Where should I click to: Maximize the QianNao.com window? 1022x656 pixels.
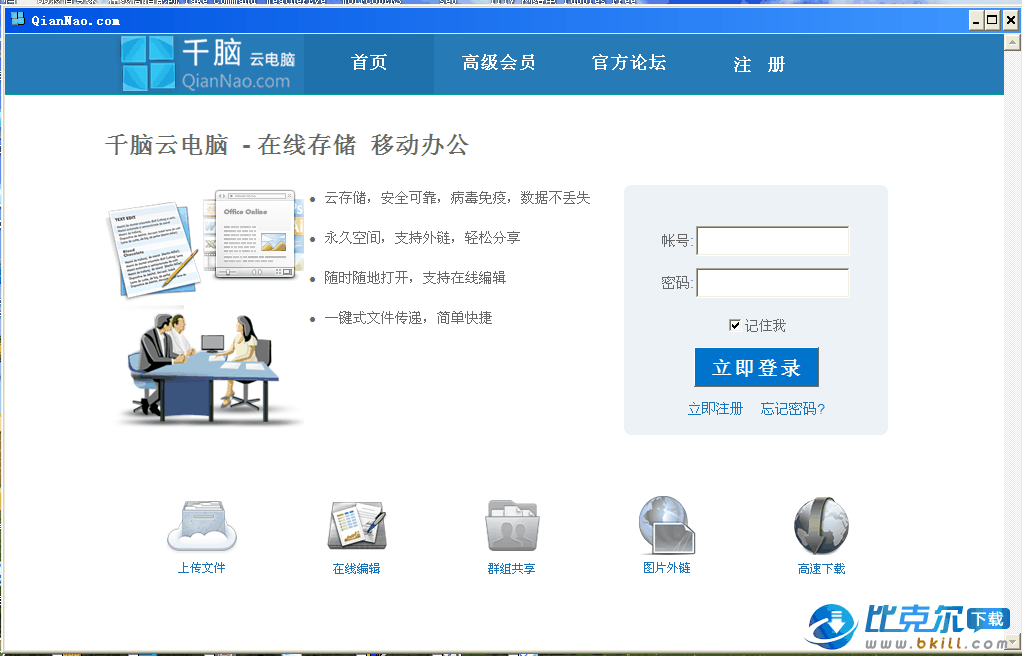[992, 21]
